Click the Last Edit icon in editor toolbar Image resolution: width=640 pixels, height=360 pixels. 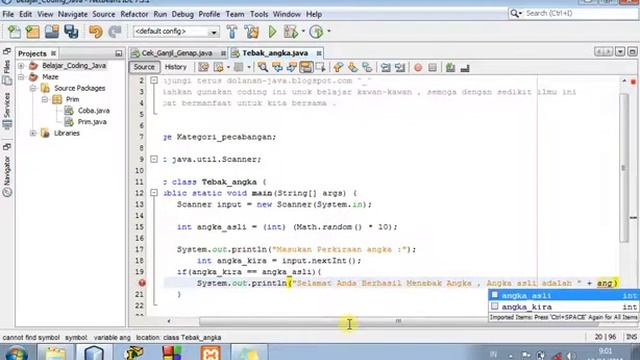coord(203,67)
